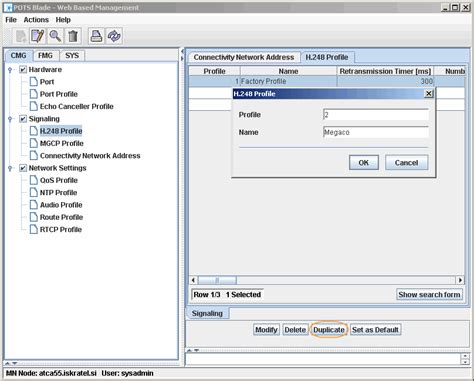474x381 pixels.
Task: Click the Retransmission Timer column header
Action: coord(385,71)
